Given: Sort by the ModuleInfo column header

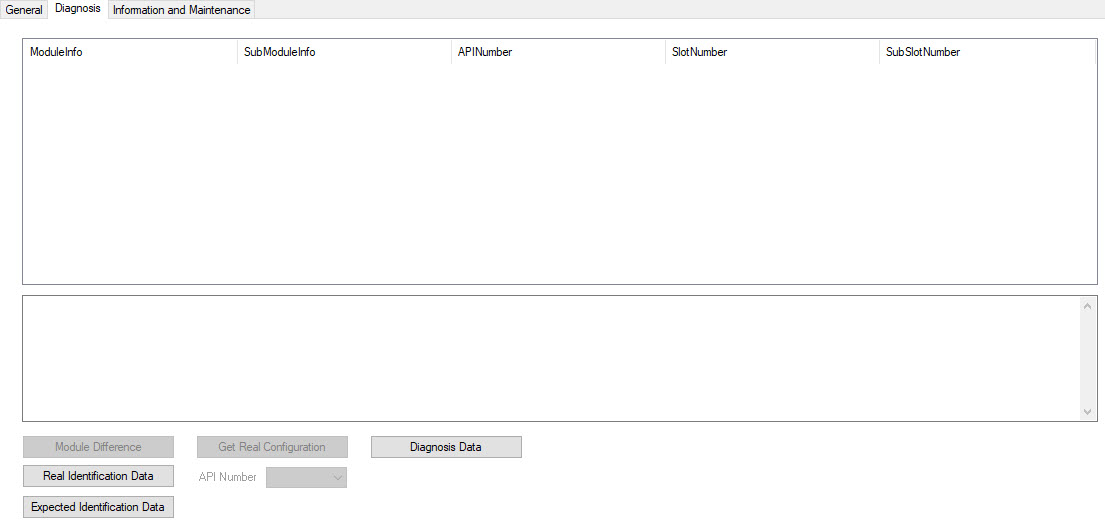Looking at the screenshot, I should [130, 52].
